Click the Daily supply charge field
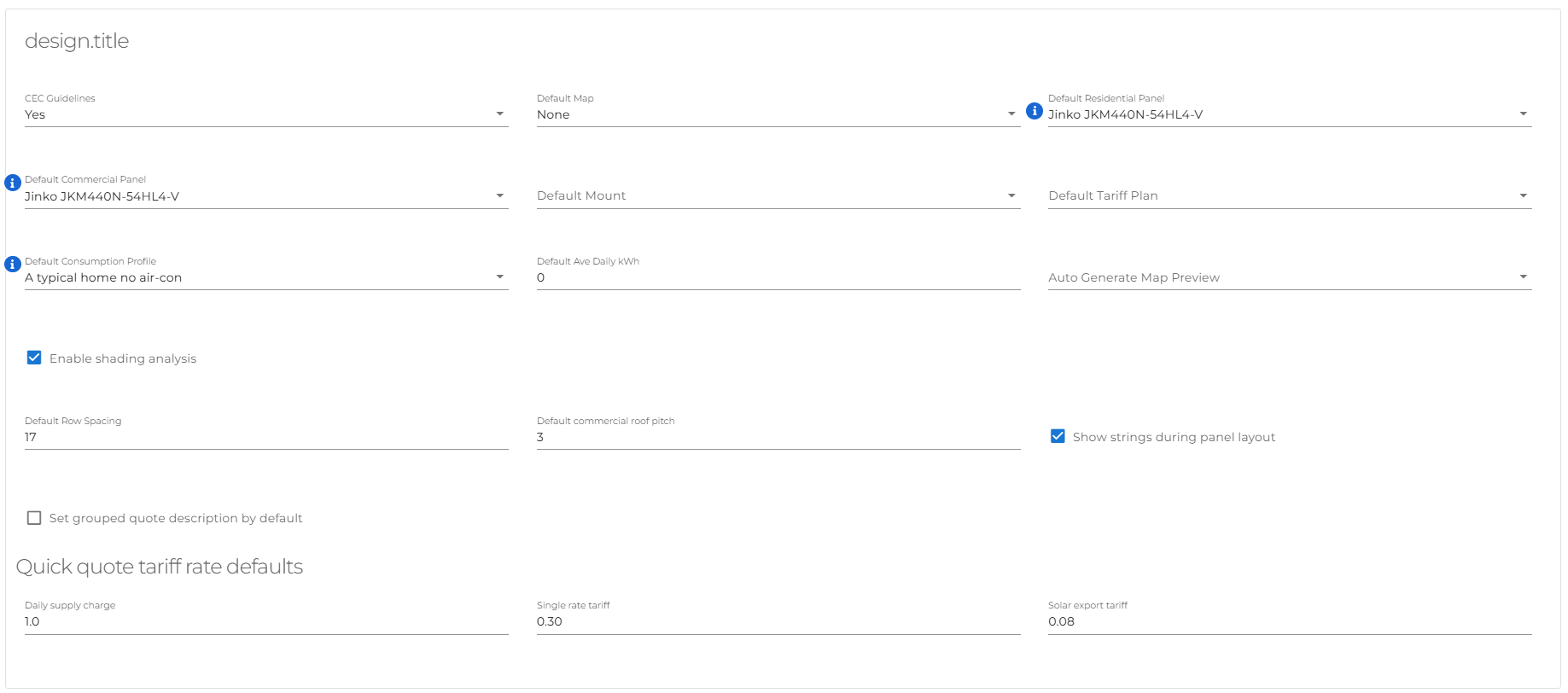Image resolution: width=1568 pixels, height=693 pixels. (265, 621)
